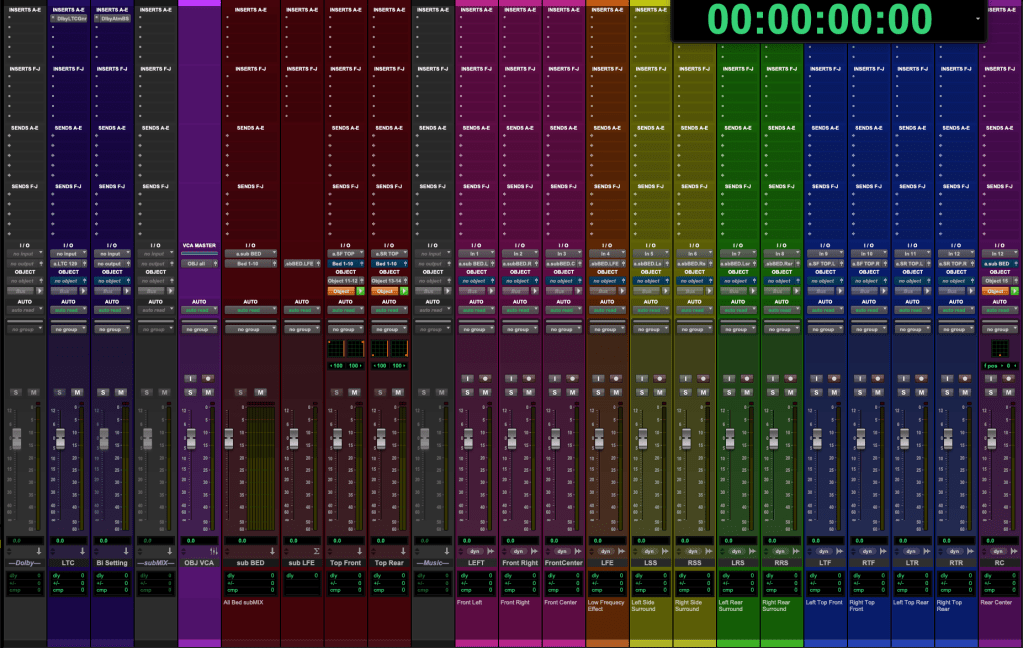Enable input monitoring on the LRS track
This screenshot has width=1023, height=648.
coord(728,378)
